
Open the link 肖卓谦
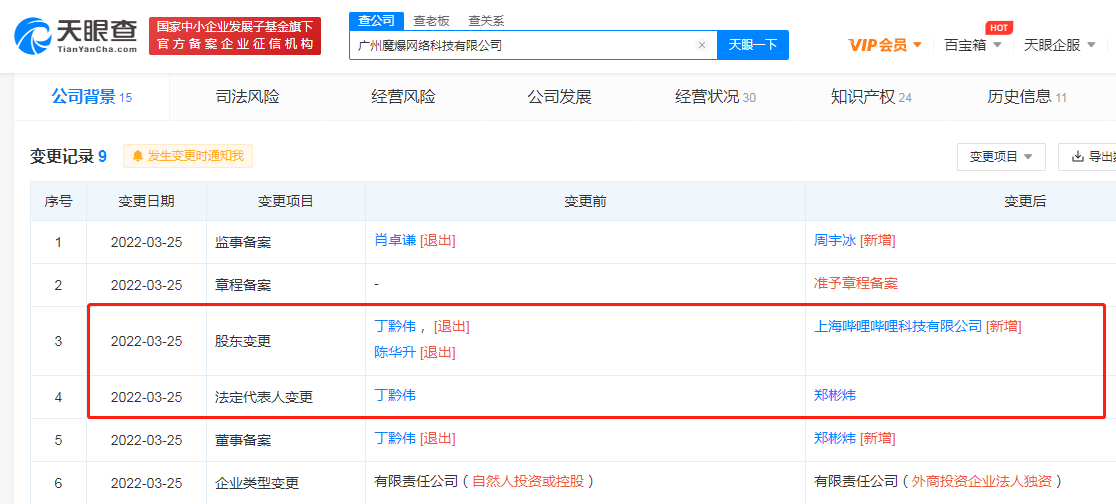click(x=395, y=241)
